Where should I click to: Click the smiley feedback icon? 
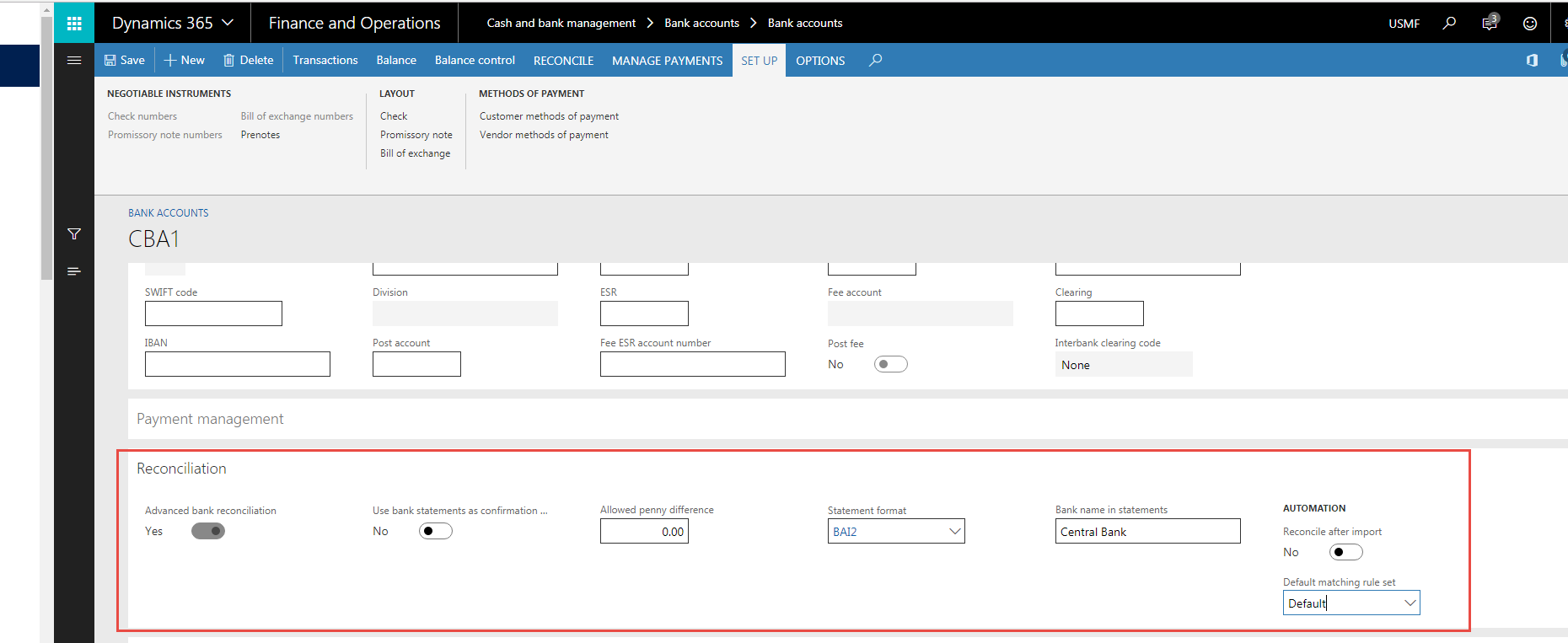click(1529, 24)
